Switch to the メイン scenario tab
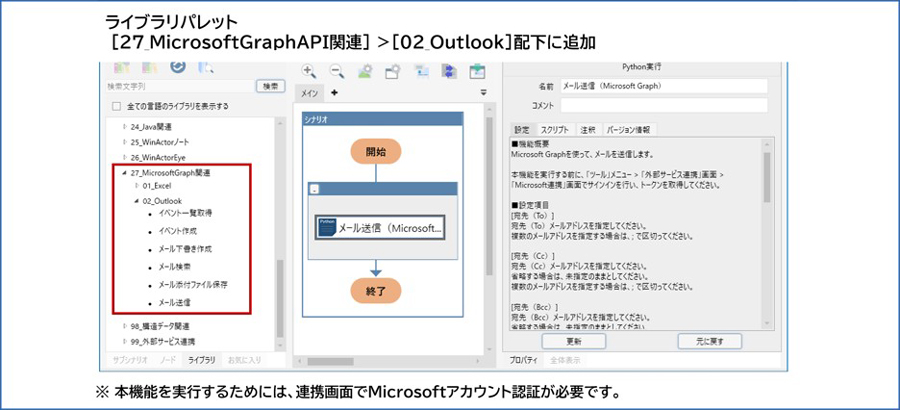 309,93
